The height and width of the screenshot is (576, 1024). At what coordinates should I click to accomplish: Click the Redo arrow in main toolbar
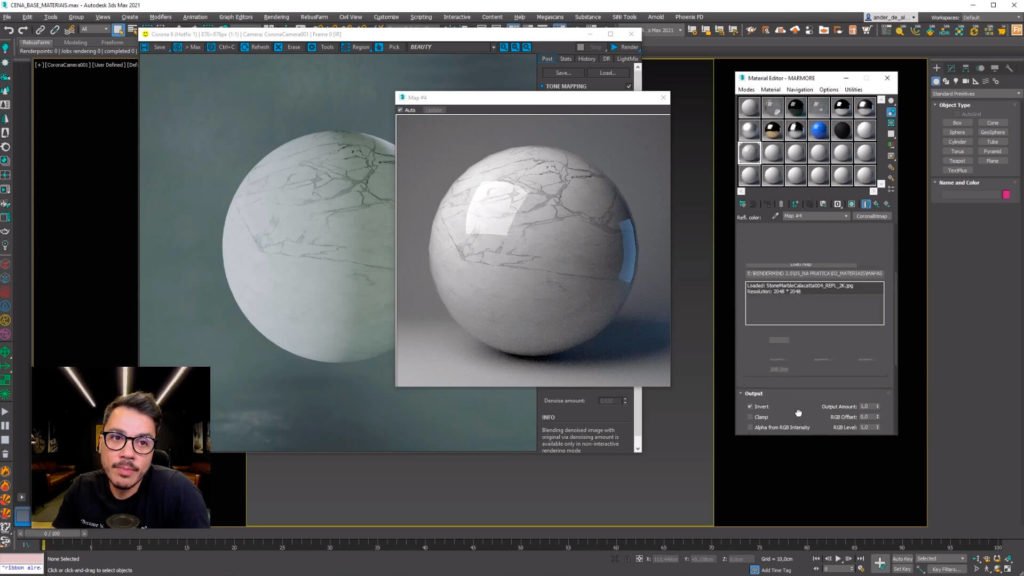point(23,30)
